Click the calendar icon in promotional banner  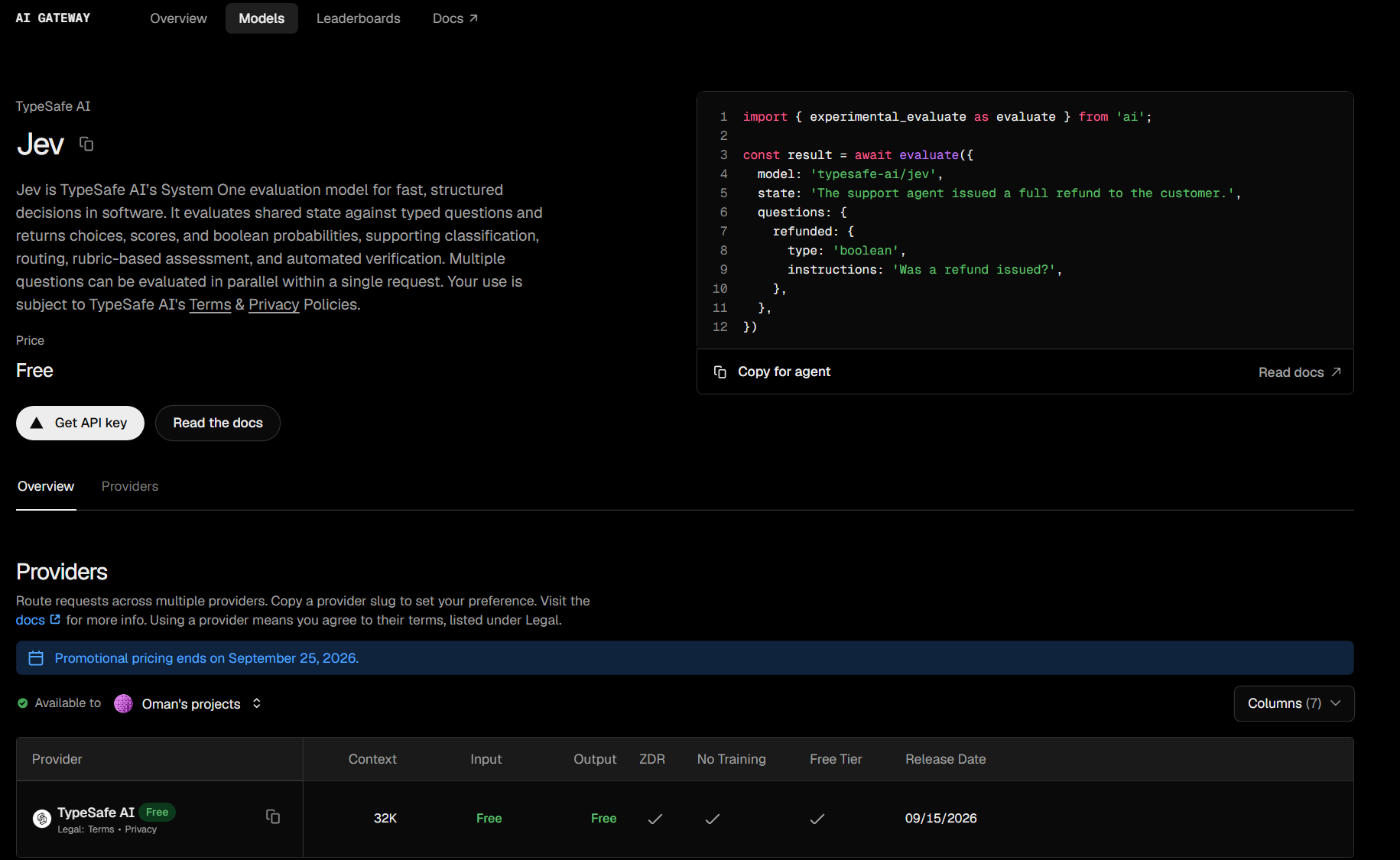click(x=36, y=658)
